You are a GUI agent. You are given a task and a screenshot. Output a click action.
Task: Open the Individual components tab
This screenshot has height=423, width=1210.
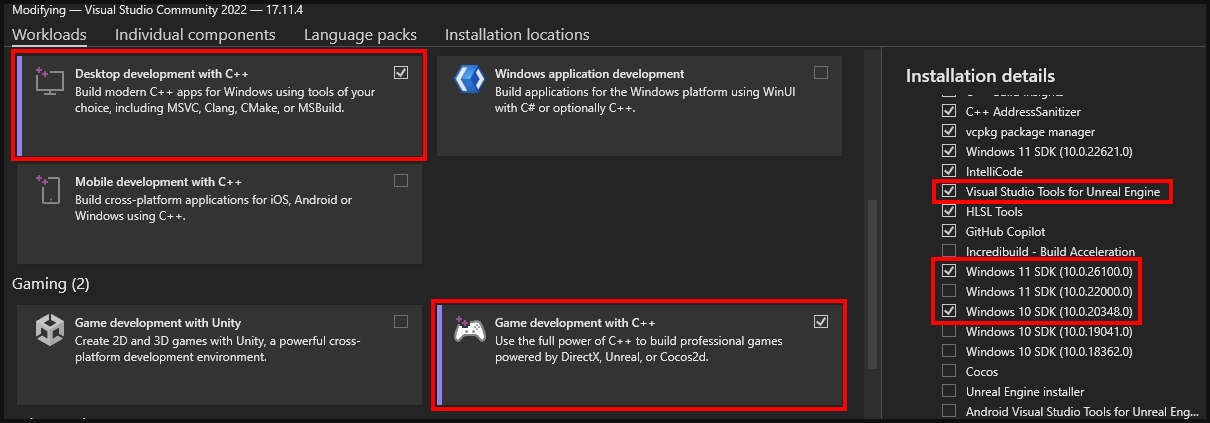(x=195, y=35)
